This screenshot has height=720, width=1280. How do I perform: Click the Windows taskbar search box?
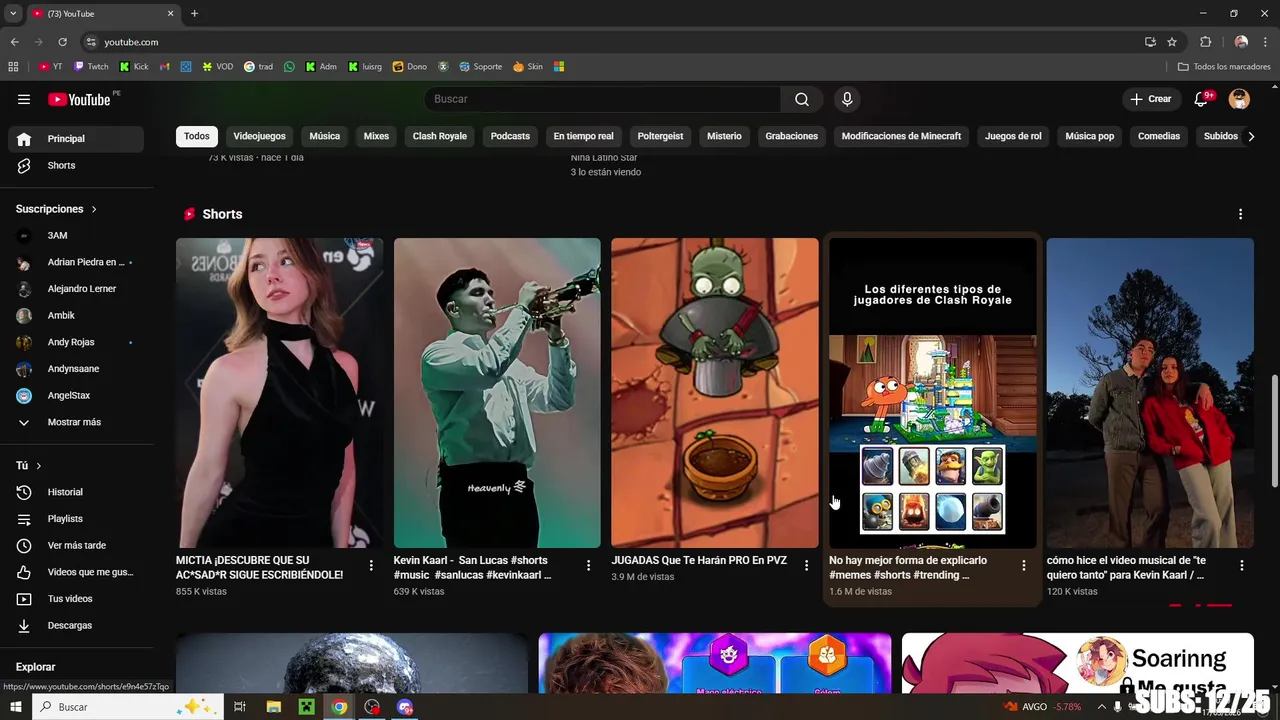tap(128, 707)
